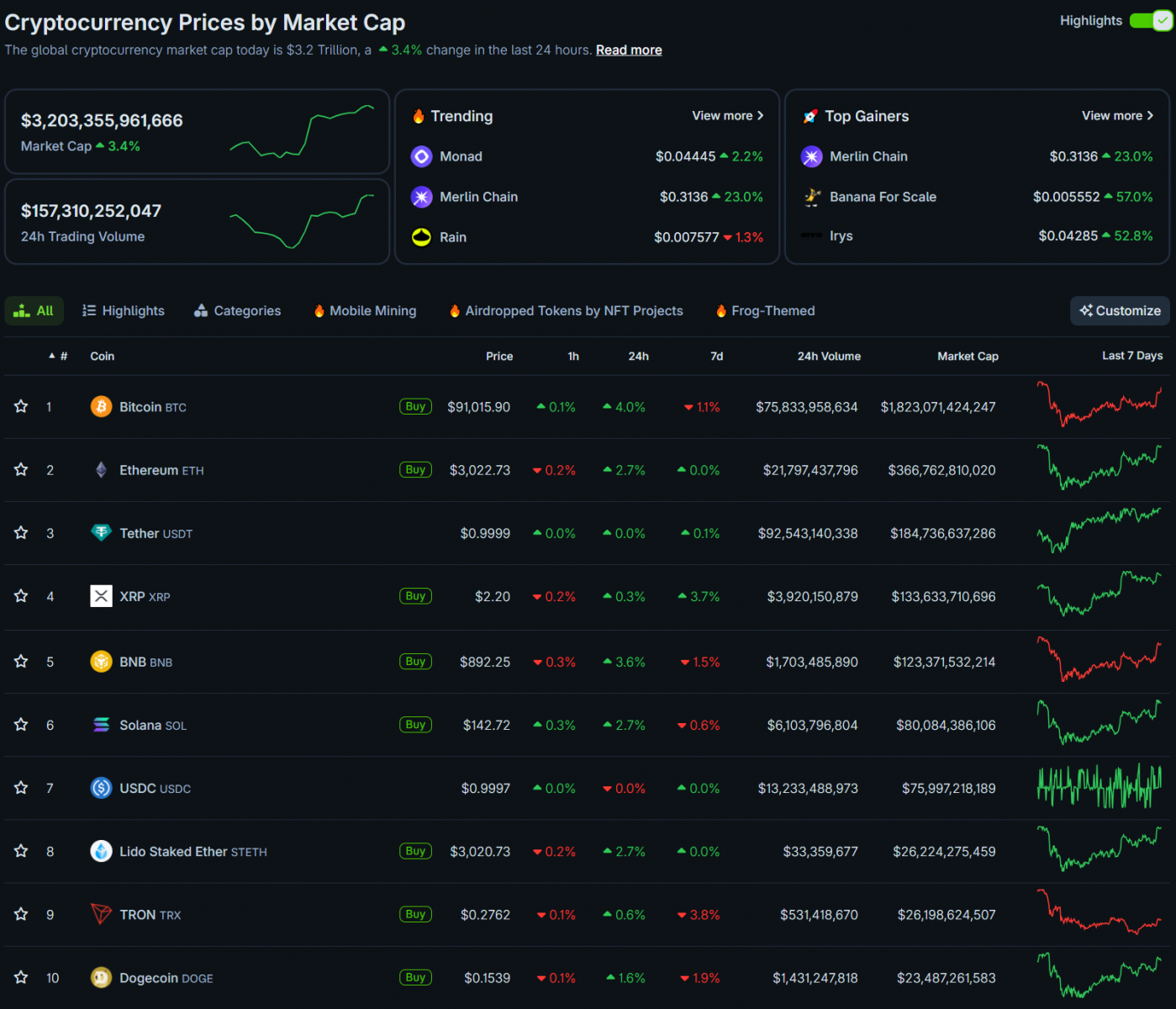
Task: Favorite Bitcoin with its star icon
Action: coord(21,407)
